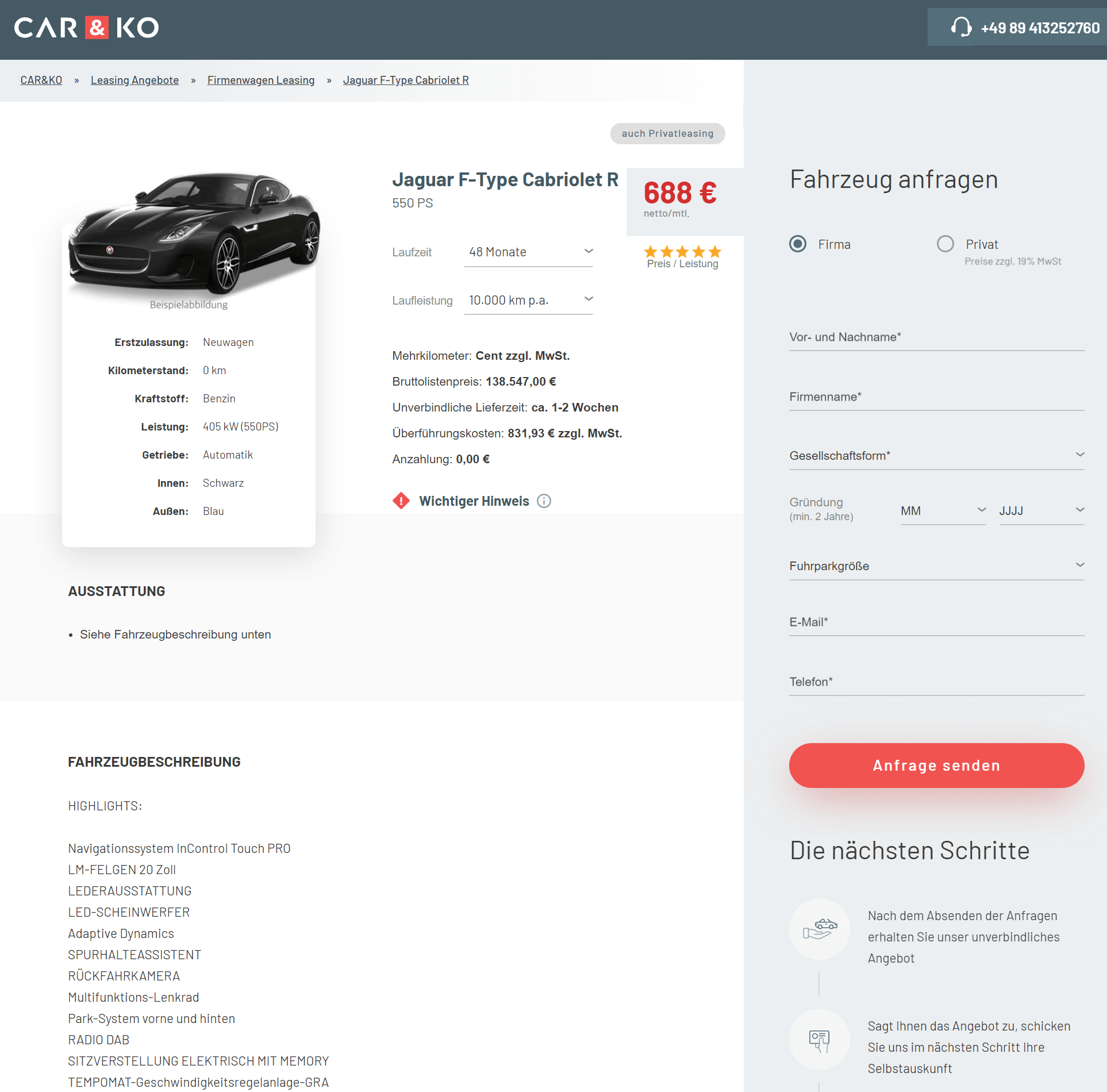Viewport: 1107px width, 1092px height.
Task: Click the 688 € price
Action: pos(680,193)
